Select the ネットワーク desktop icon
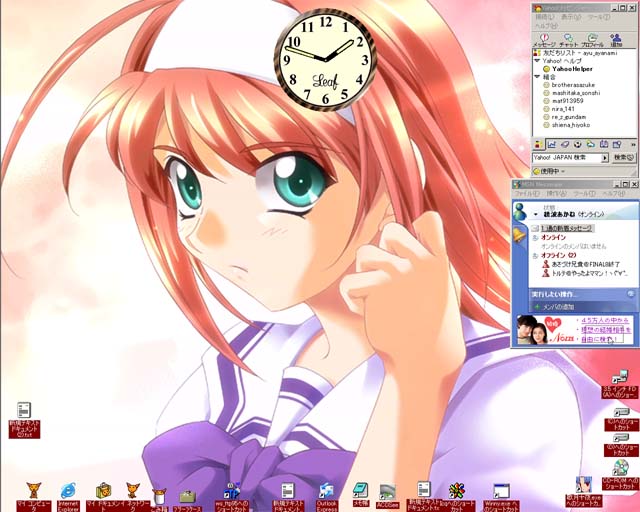640x512 pixels. [133, 496]
